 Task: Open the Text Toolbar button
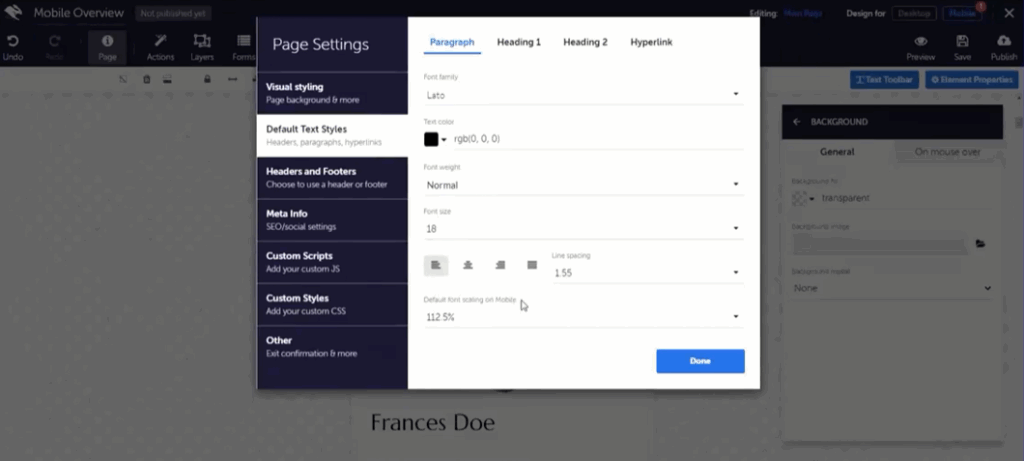click(884, 79)
